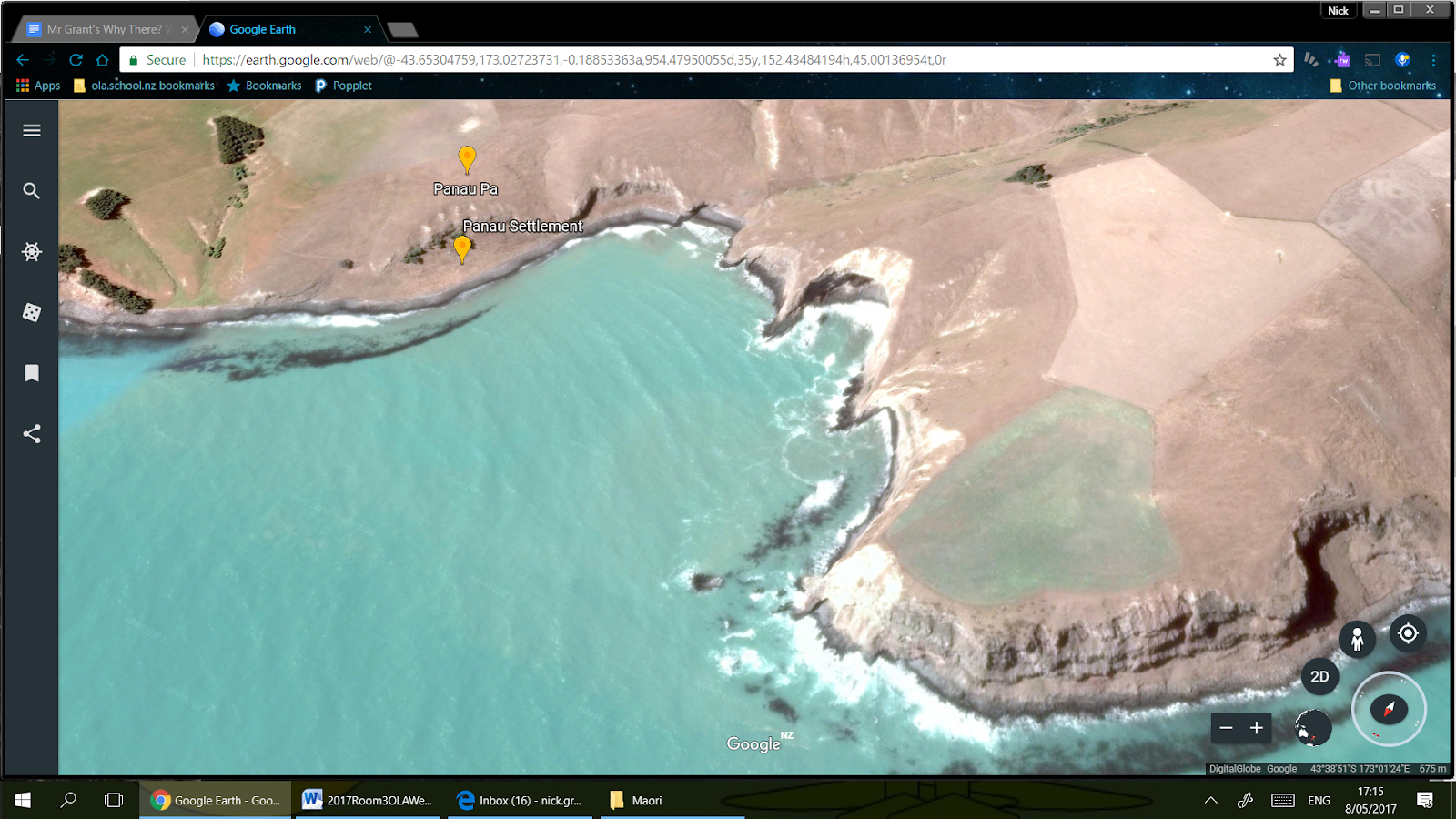The image size is (1456, 819).
Task: Select the Panau Pa placemark pin
Action: pos(467,159)
